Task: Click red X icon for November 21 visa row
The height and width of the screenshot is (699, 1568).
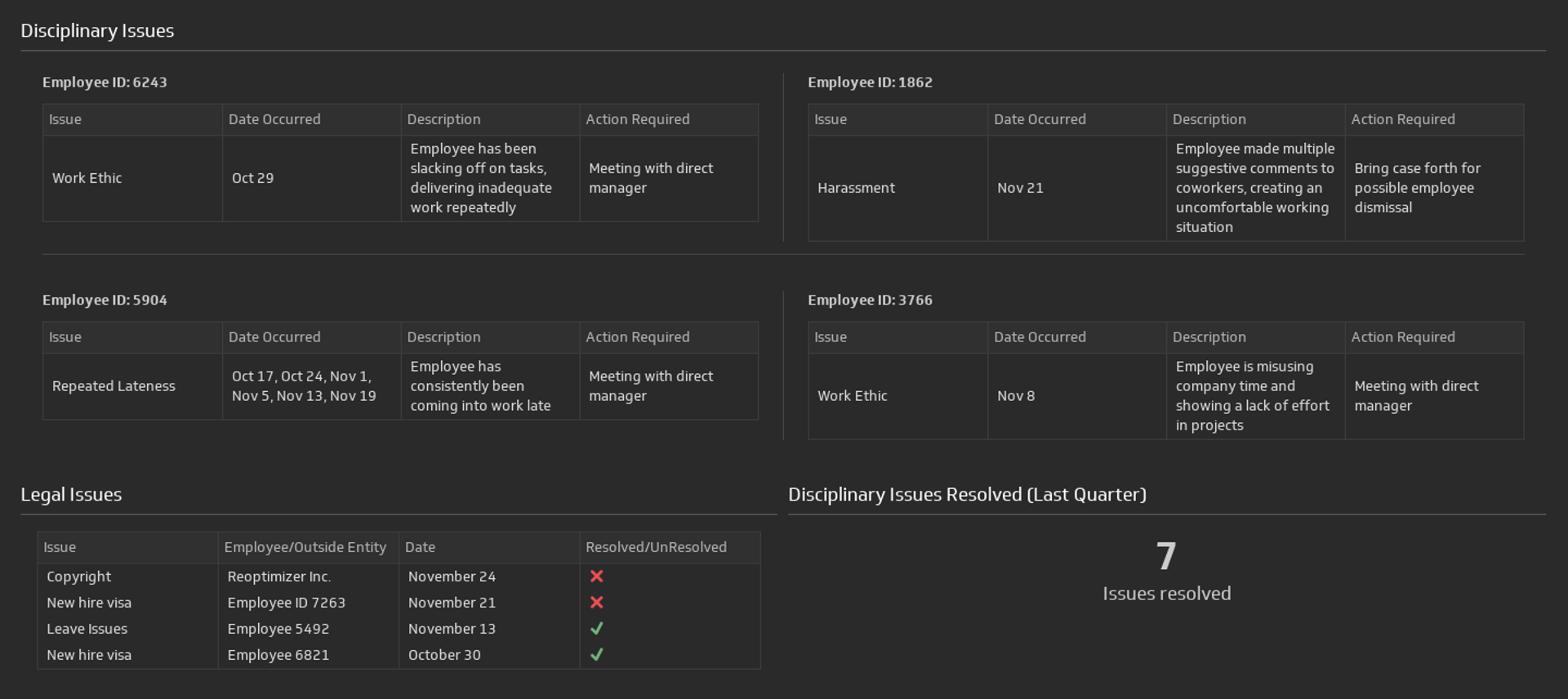Action: tap(596, 603)
